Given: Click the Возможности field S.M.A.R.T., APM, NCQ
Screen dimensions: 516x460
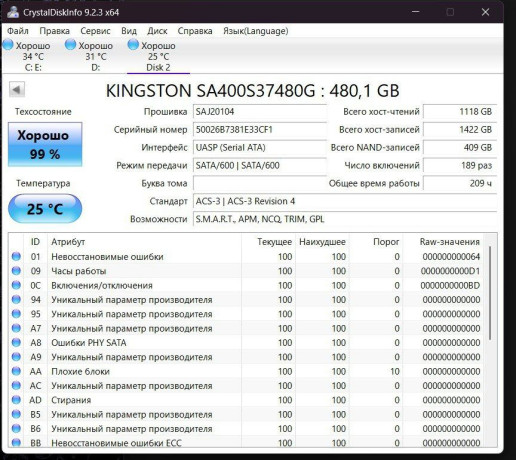Looking at the screenshot, I should point(345,219).
